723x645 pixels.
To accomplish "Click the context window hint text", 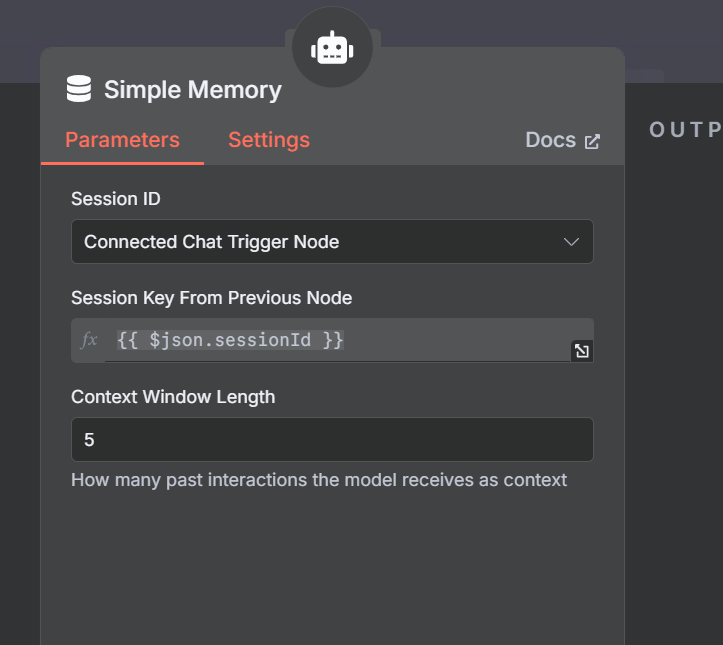I will (319, 480).
